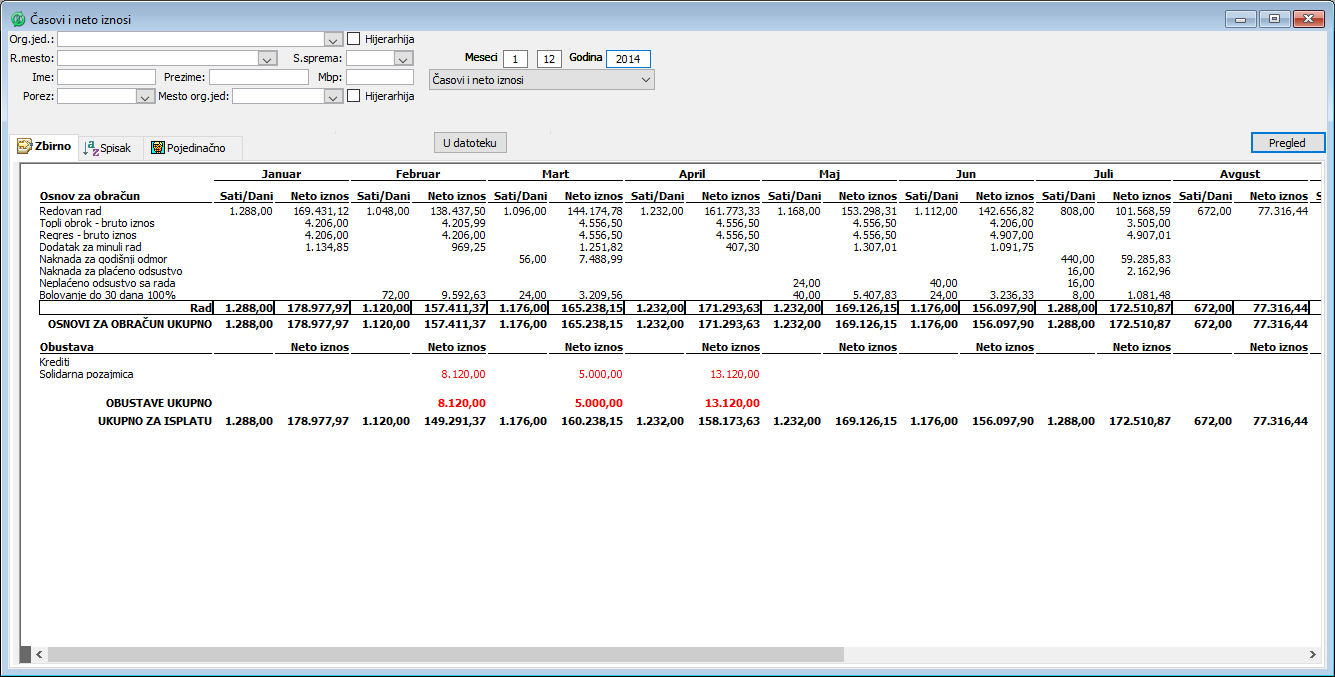This screenshot has height=677, width=1335.
Task: Select the Godina year field
Action: coord(628,59)
